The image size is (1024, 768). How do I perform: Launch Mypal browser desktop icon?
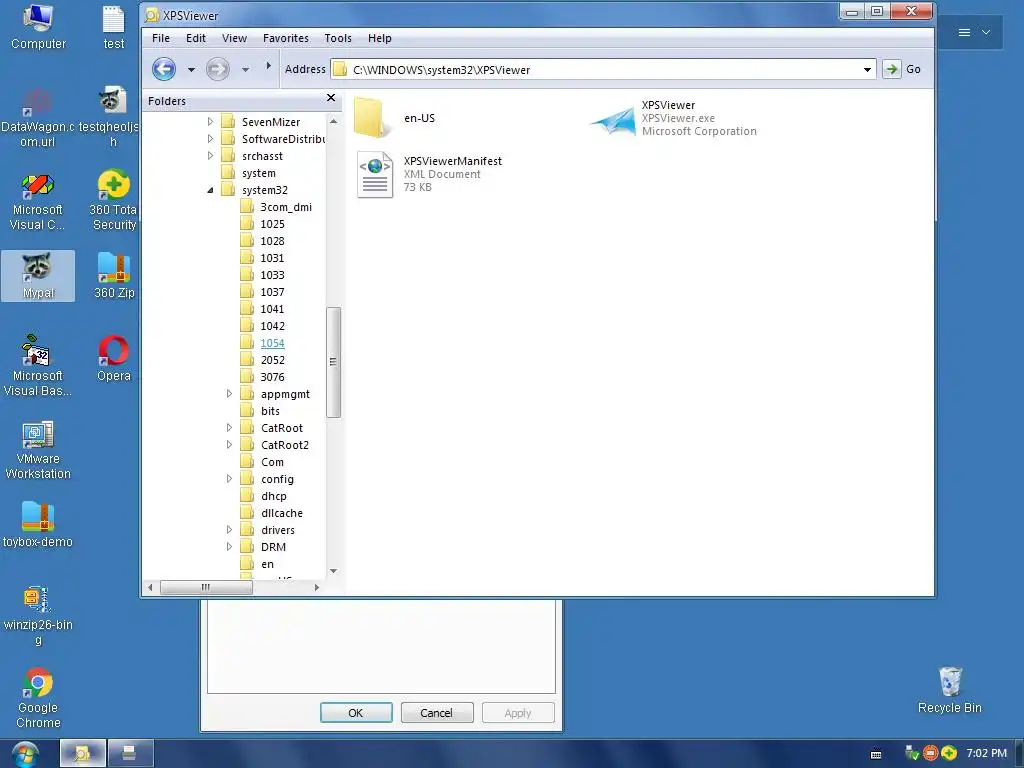pos(38,276)
